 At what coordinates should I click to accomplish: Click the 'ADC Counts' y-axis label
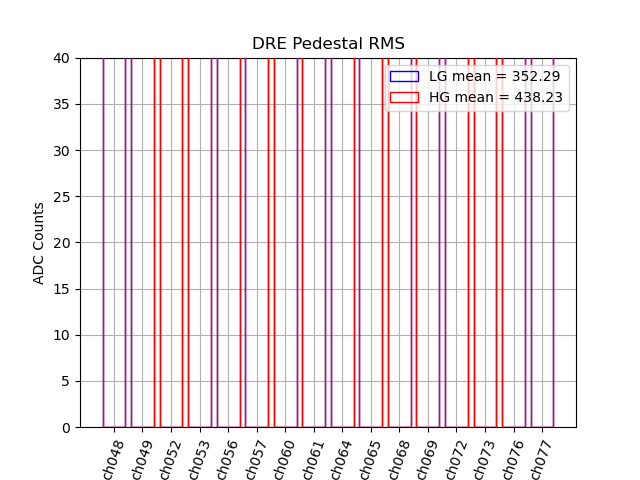click(39, 243)
